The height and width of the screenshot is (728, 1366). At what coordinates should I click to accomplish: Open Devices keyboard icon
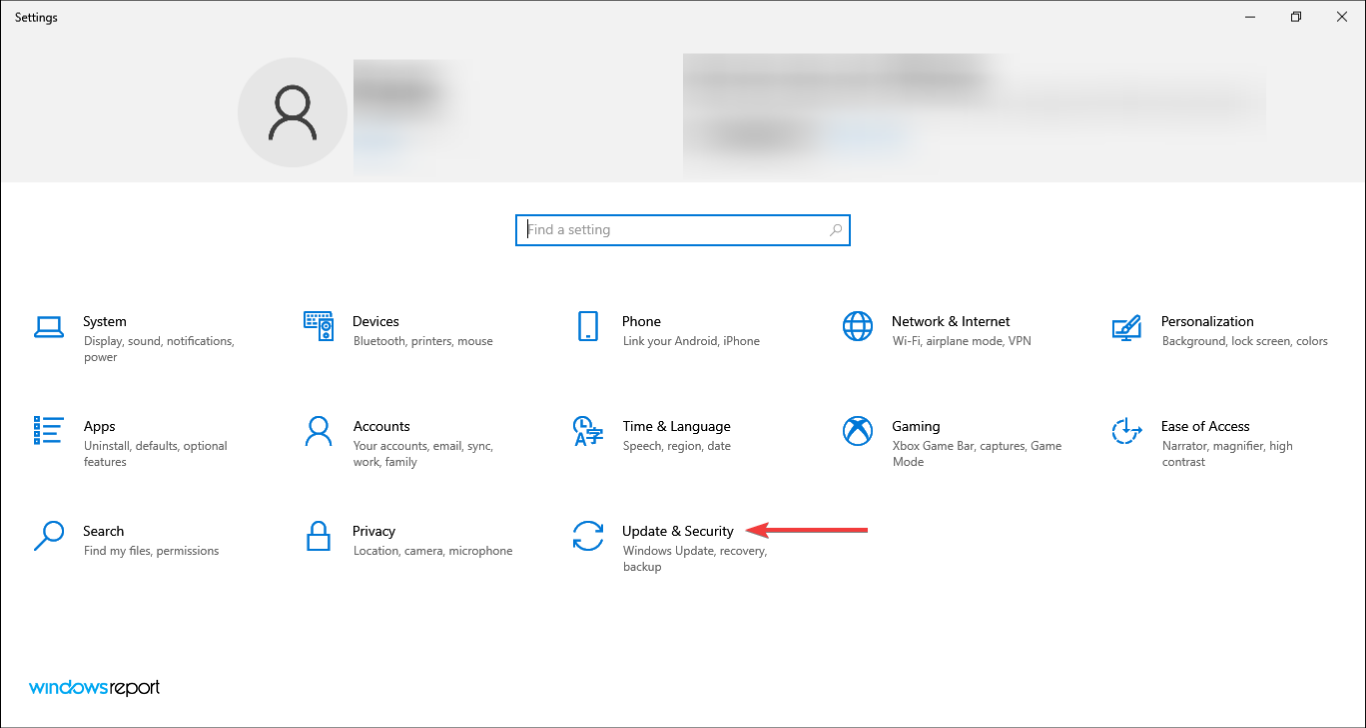pyautogui.click(x=318, y=326)
